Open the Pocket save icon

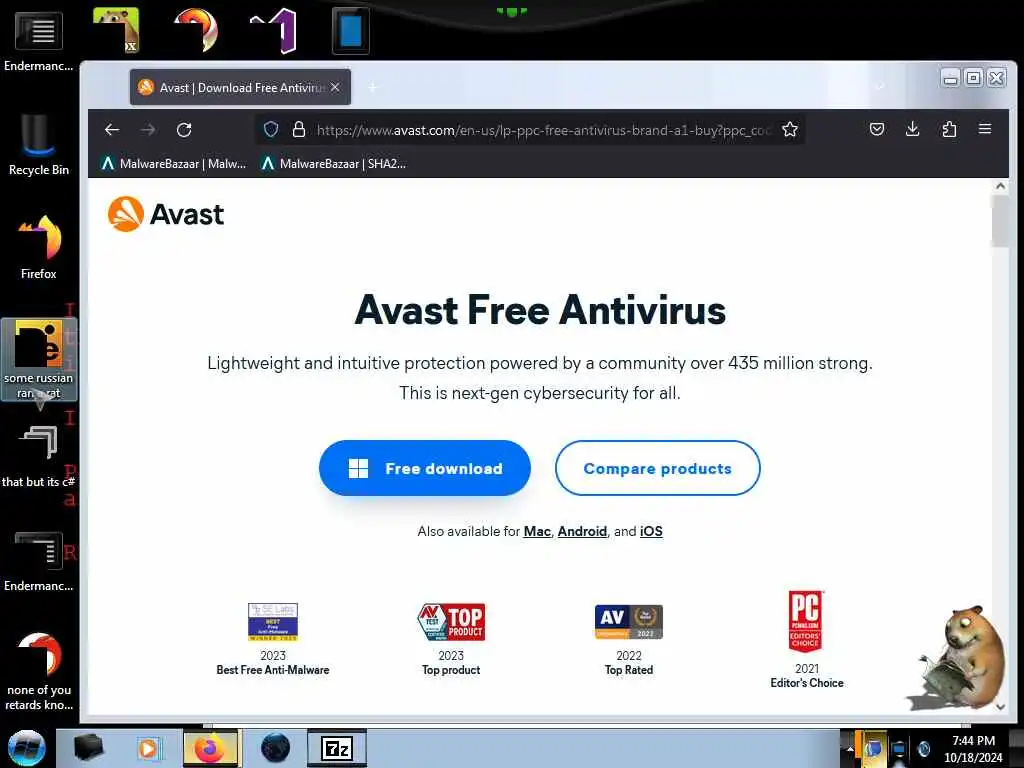click(x=876, y=129)
